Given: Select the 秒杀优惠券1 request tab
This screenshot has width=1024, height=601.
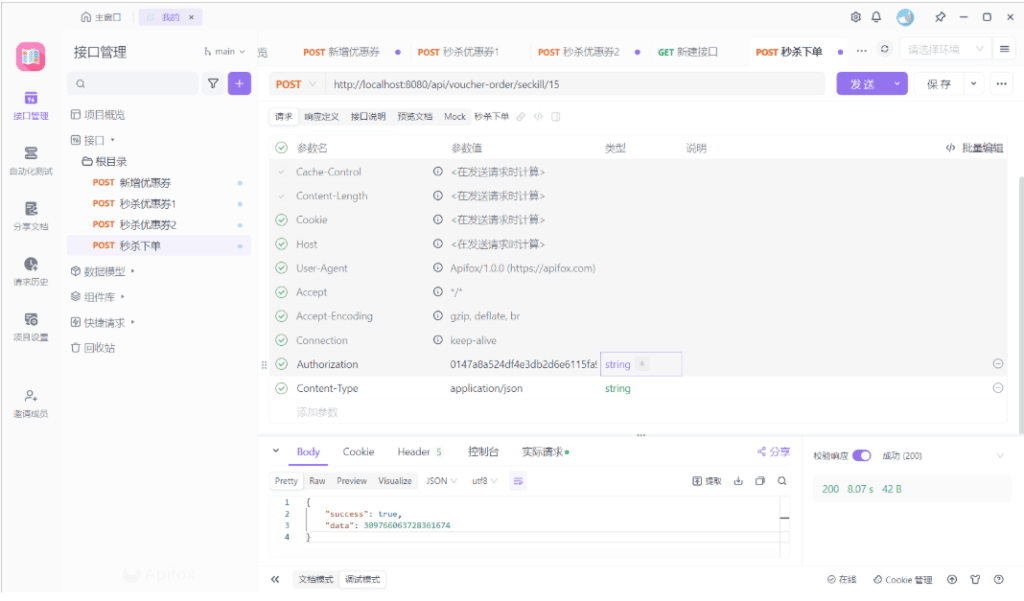Looking at the screenshot, I should click(x=458, y=52).
